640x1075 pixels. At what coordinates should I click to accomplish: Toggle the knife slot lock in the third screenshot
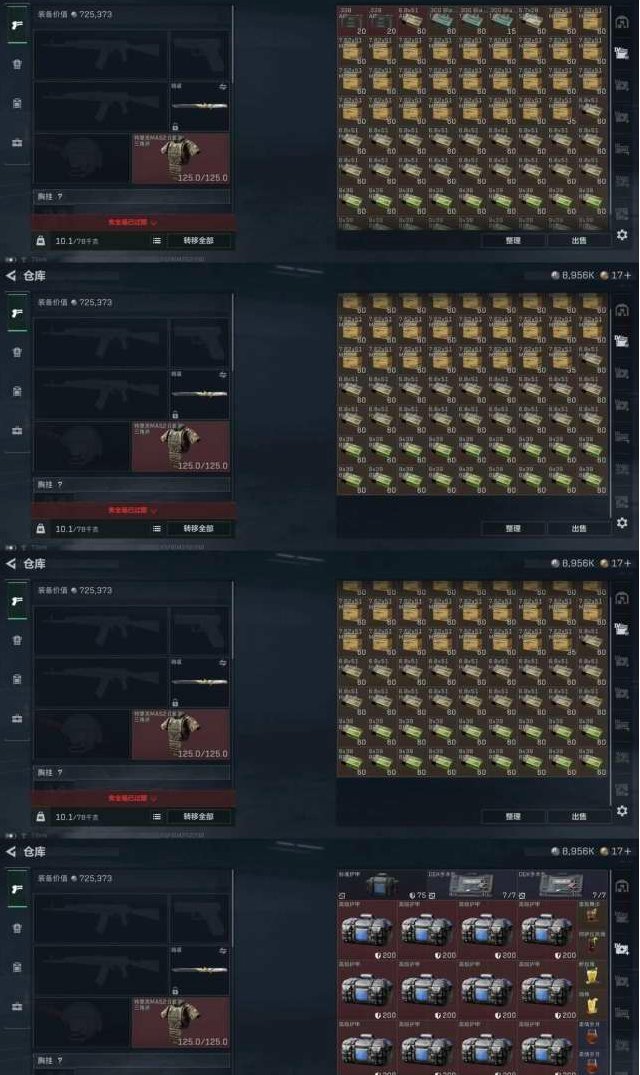175,703
